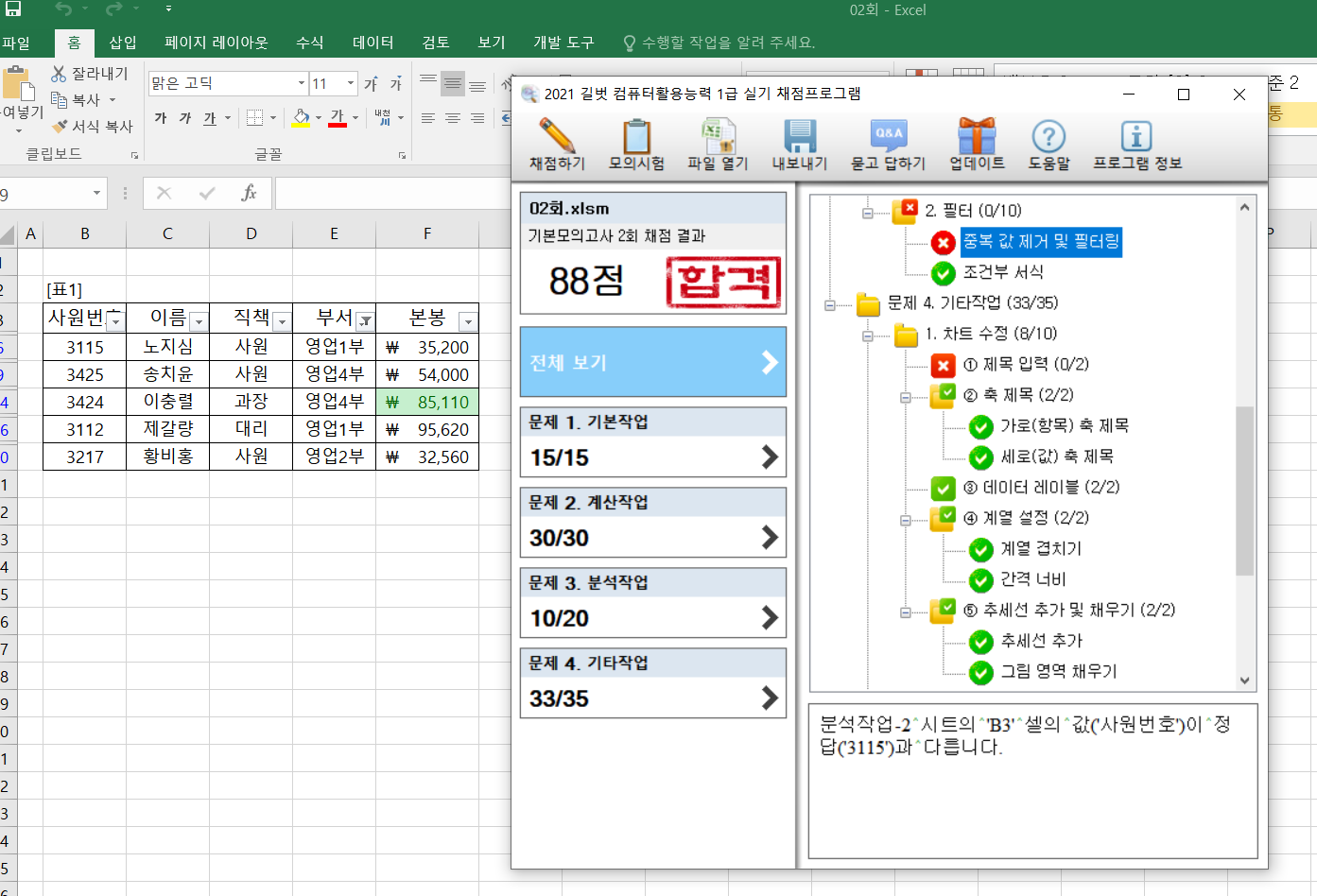Switch to the 삽입 ribbon tab
The height and width of the screenshot is (896, 1317).
click(123, 43)
